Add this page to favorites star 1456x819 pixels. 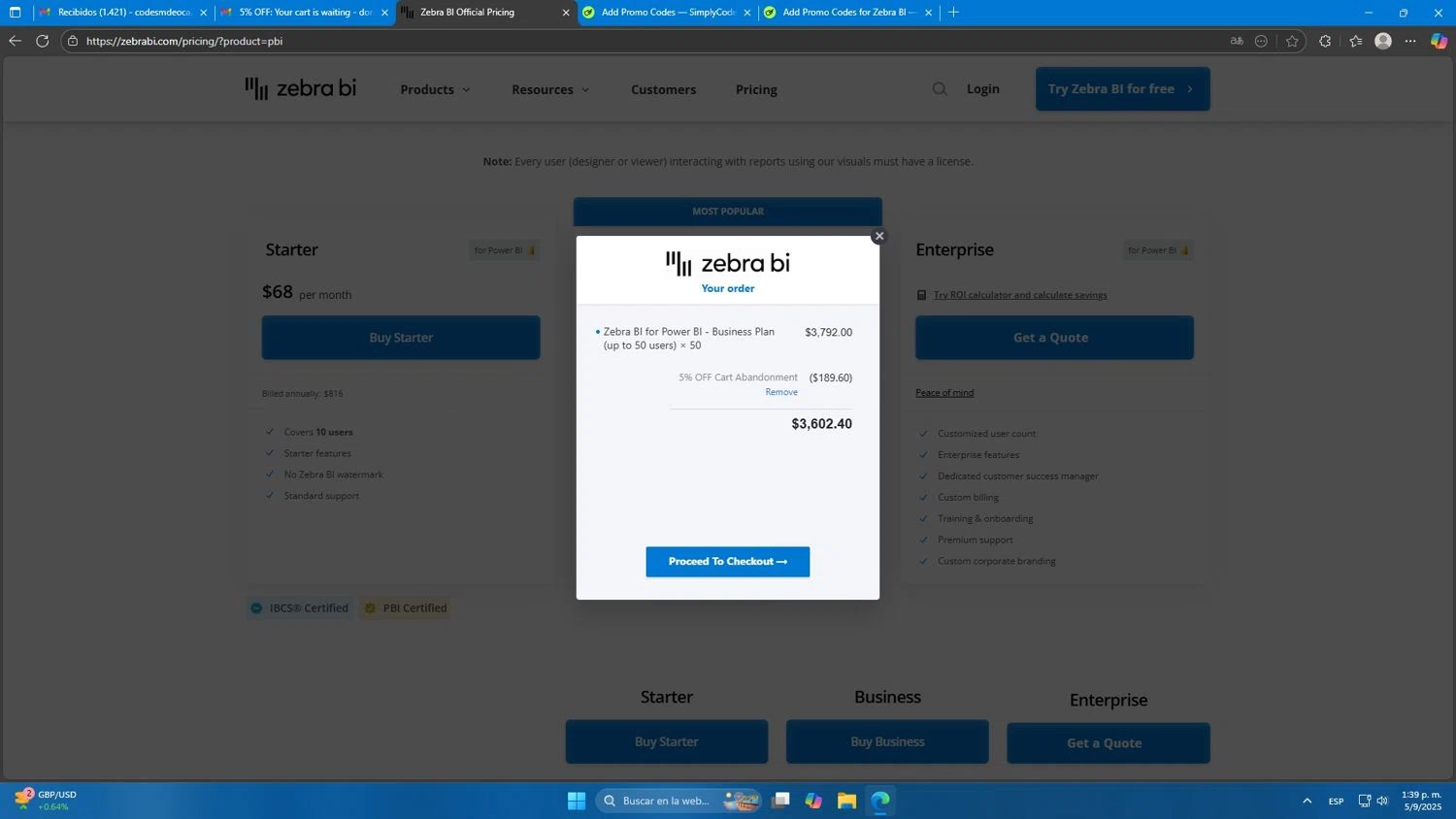1292,41
